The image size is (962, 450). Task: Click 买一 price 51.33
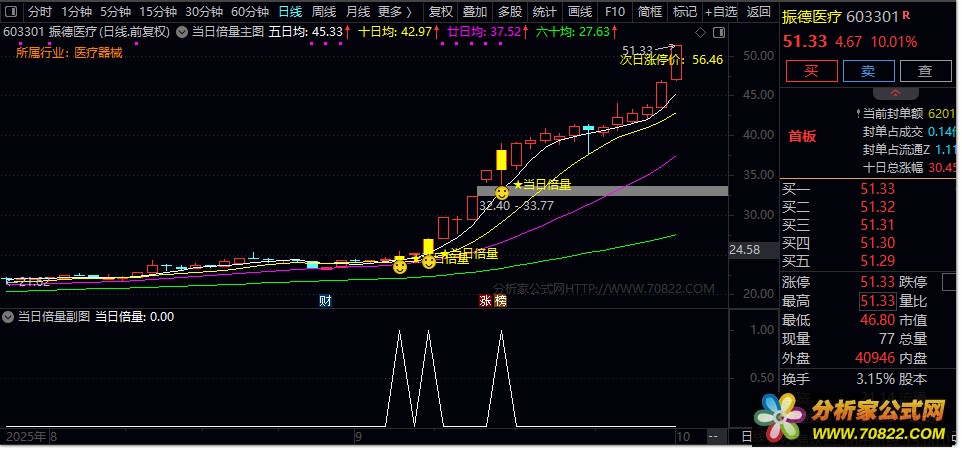[877, 189]
